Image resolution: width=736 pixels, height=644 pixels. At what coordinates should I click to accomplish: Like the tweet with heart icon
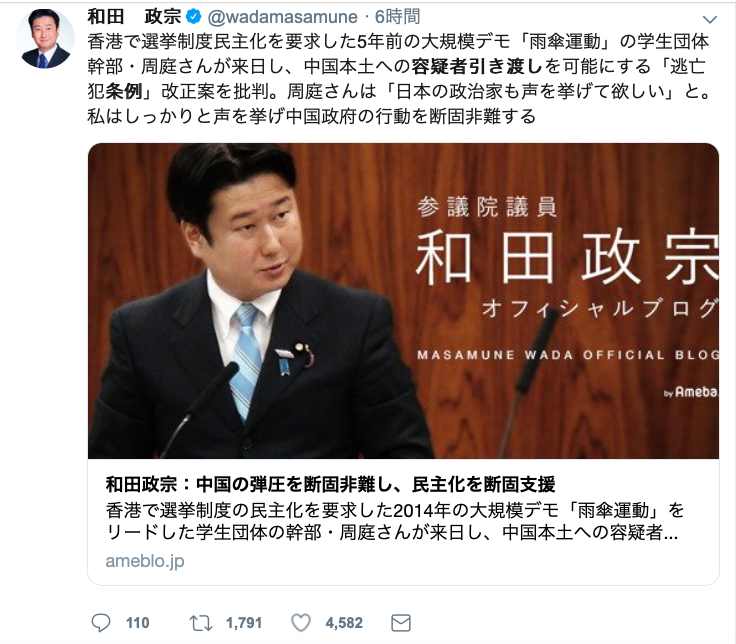[301, 623]
